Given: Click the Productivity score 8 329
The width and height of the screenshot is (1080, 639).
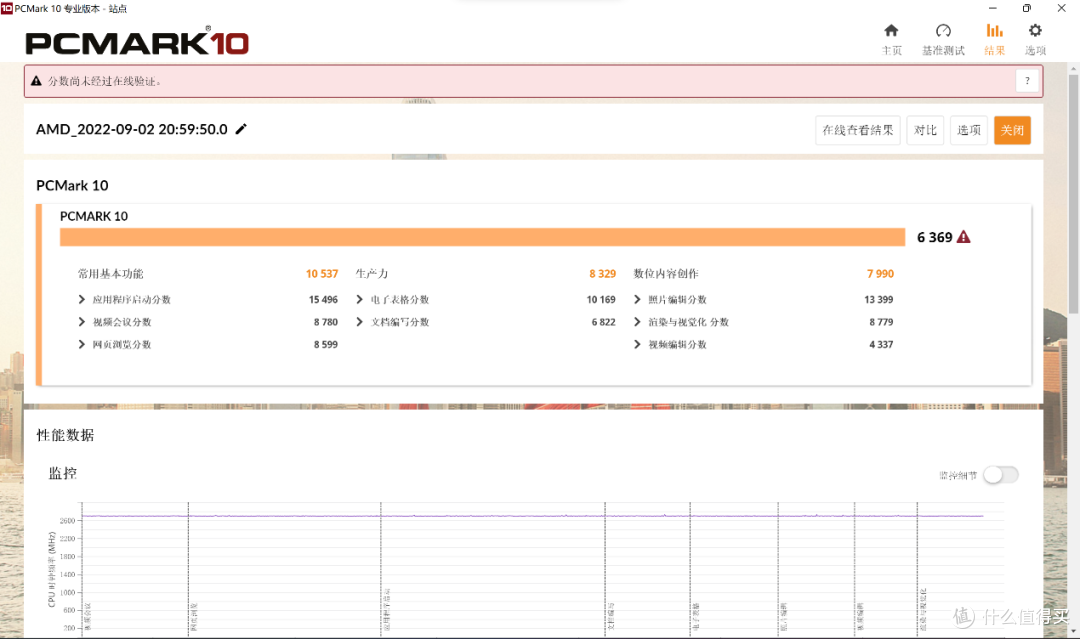Looking at the screenshot, I should click(x=602, y=273).
